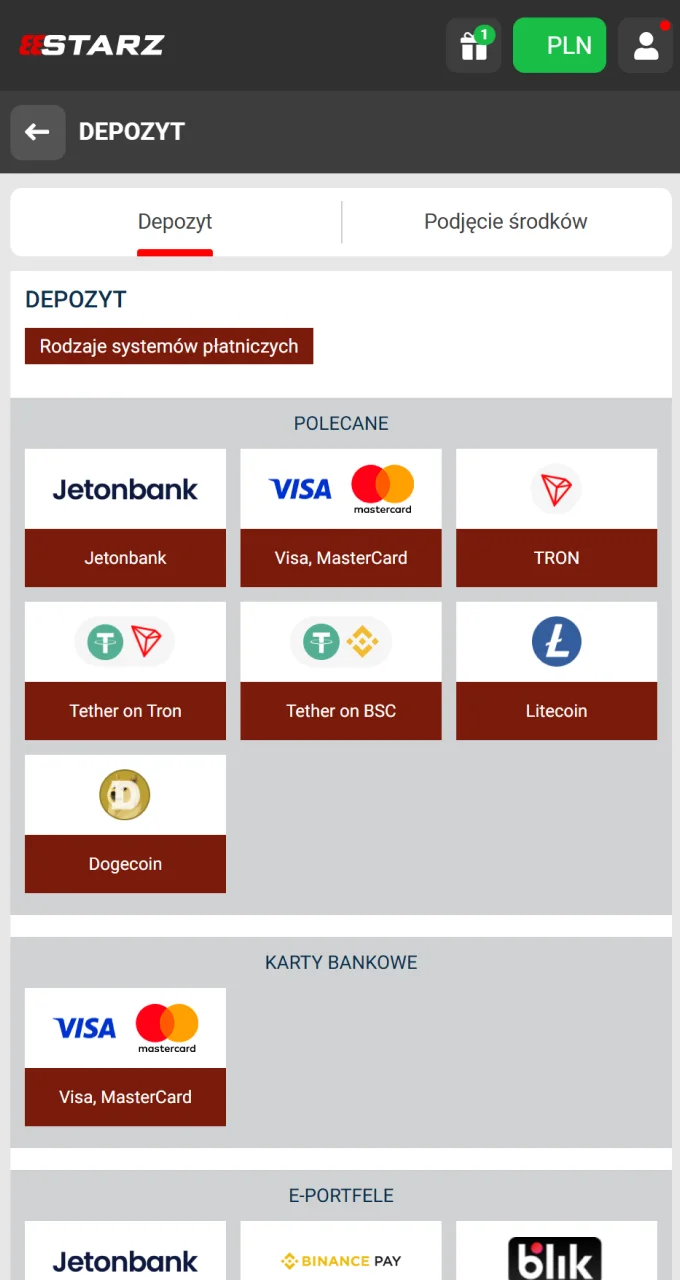Image resolution: width=680 pixels, height=1280 pixels.
Task: Select Jetonbank under POLECANE
Action: (125, 518)
